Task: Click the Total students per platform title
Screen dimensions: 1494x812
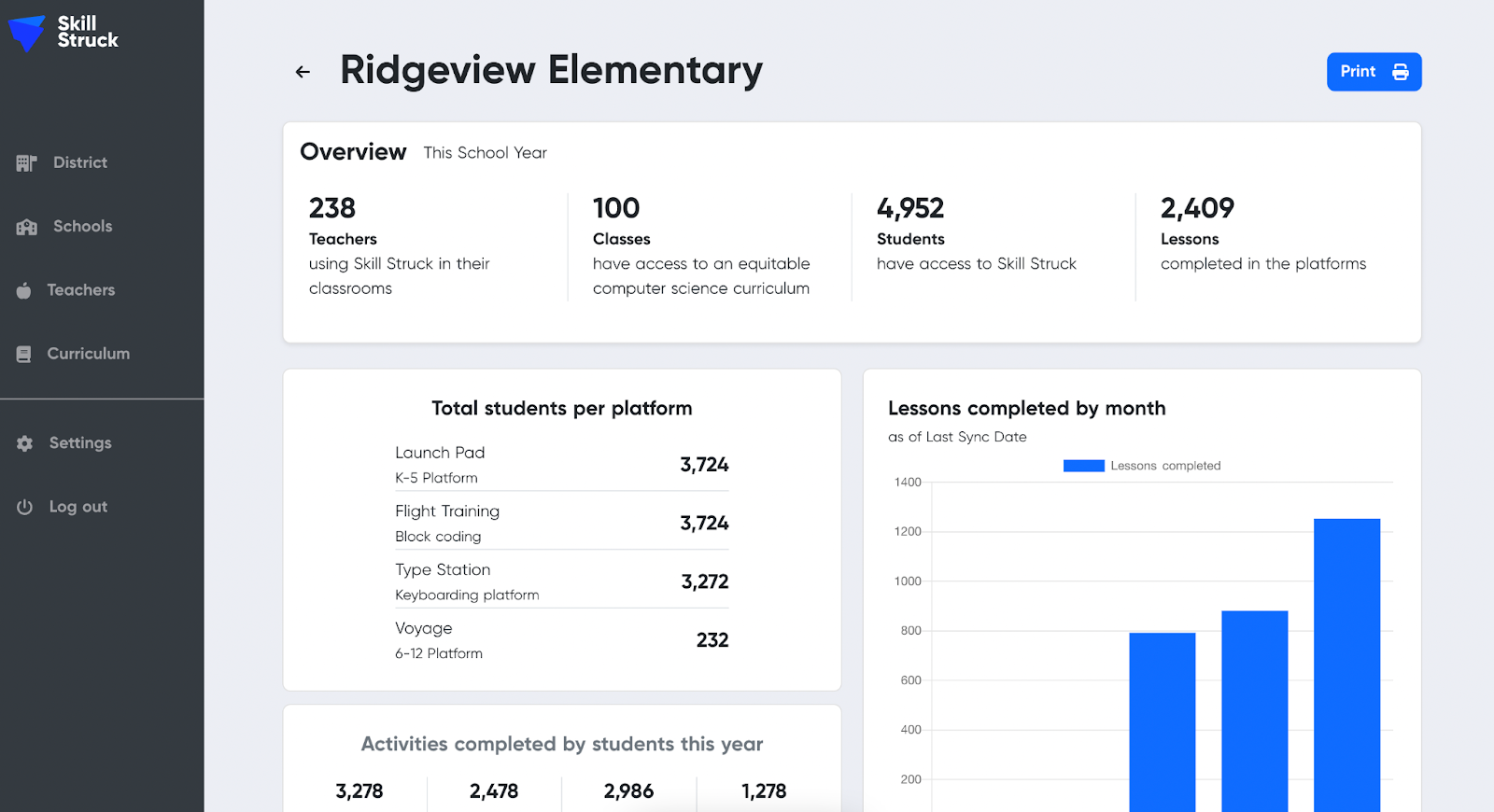Action: [x=562, y=409]
